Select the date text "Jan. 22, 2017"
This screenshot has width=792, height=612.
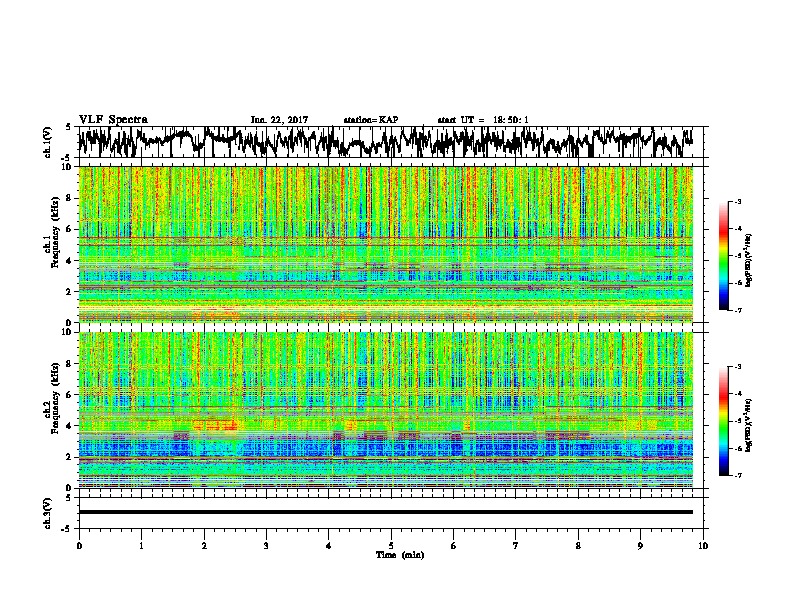pos(279,120)
